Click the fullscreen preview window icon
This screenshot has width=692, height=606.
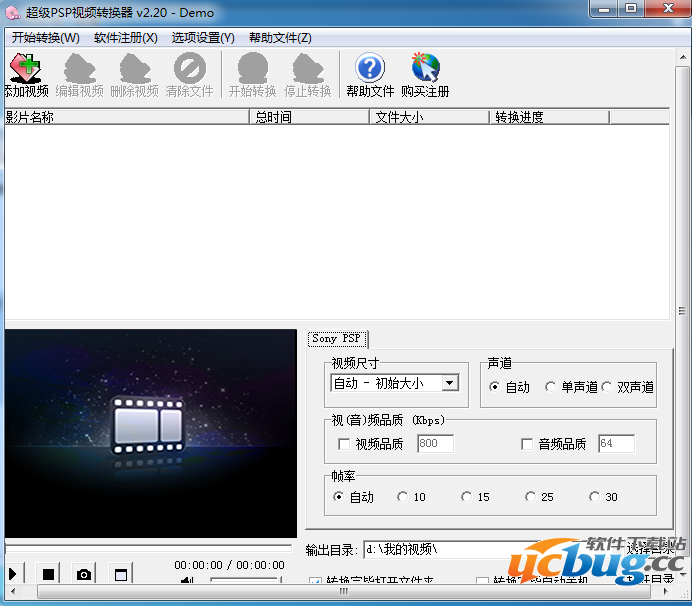click(121, 574)
